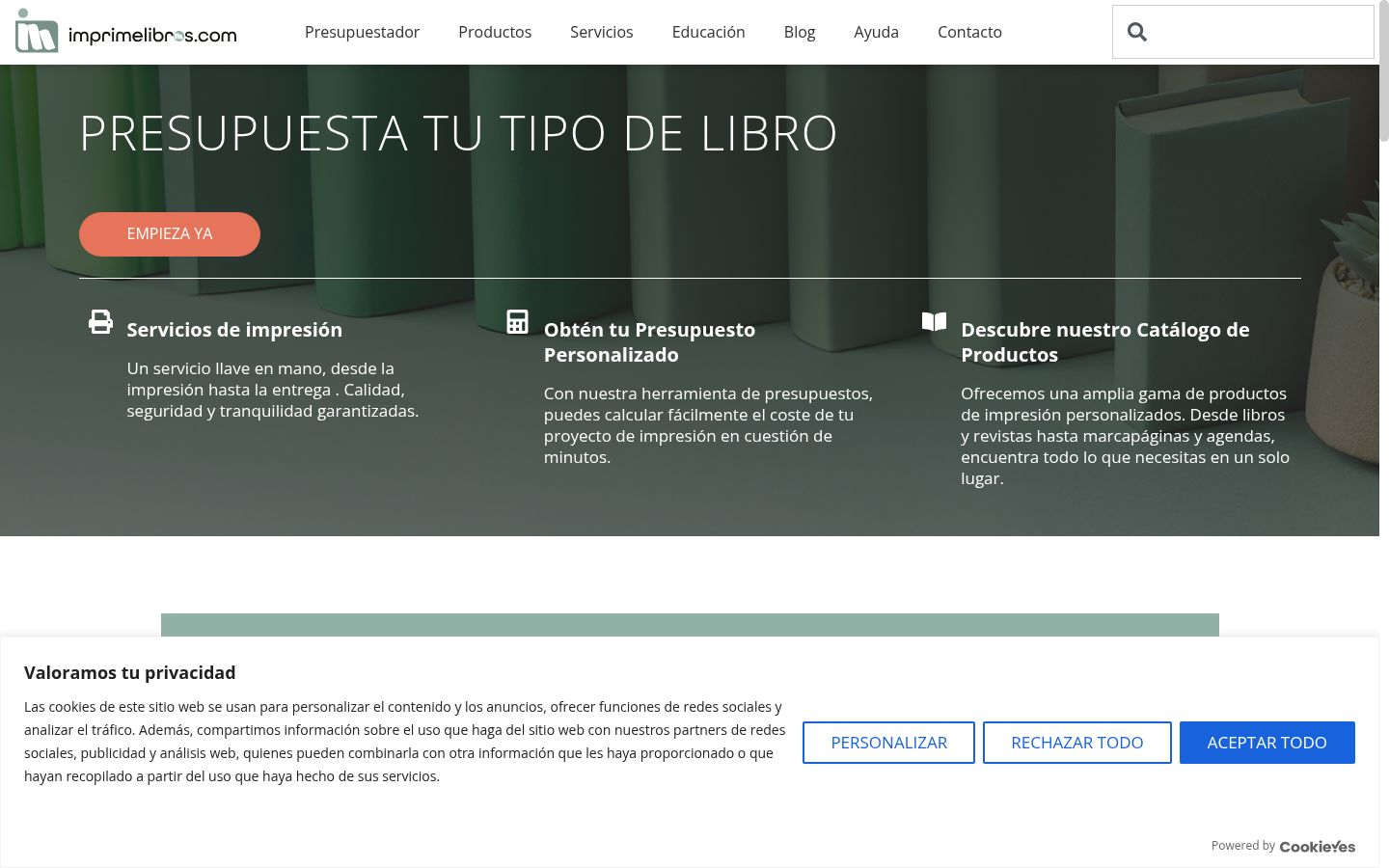Click the printer icon beside Servicios de impresión

[x=100, y=322]
